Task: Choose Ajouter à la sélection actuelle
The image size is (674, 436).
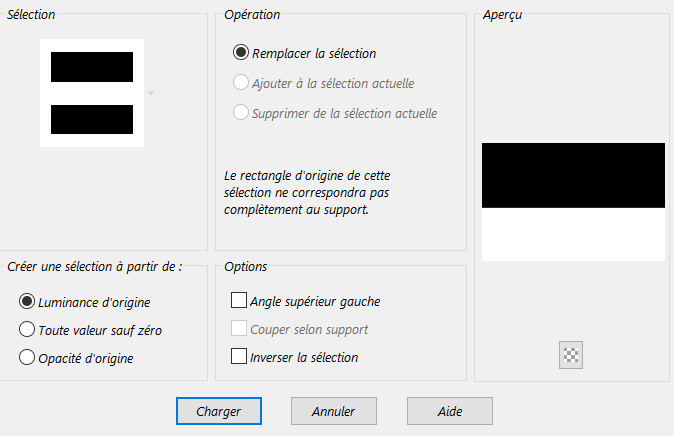Action: (x=241, y=83)
